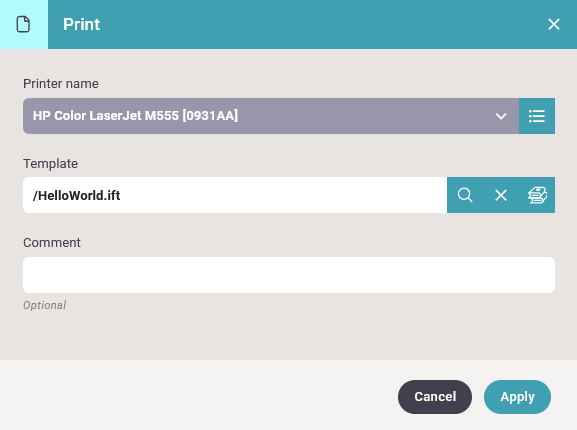
Task: Click the printer template icon beside the clear button
Action: point(537,195)
